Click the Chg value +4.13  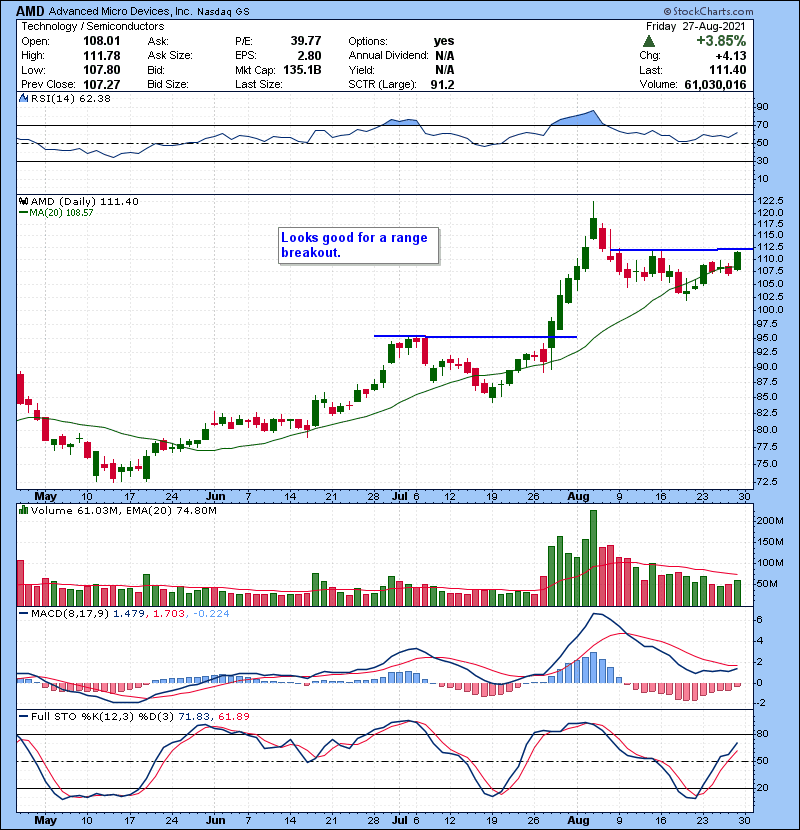pyautogui.click(x=731, y=56)
